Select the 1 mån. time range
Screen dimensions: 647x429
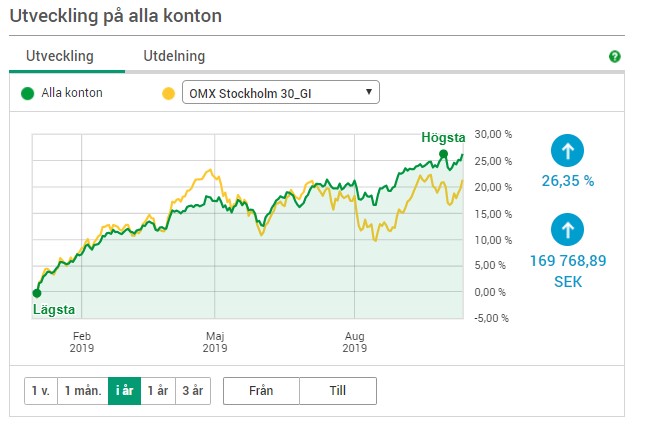[x=83, y=391]
